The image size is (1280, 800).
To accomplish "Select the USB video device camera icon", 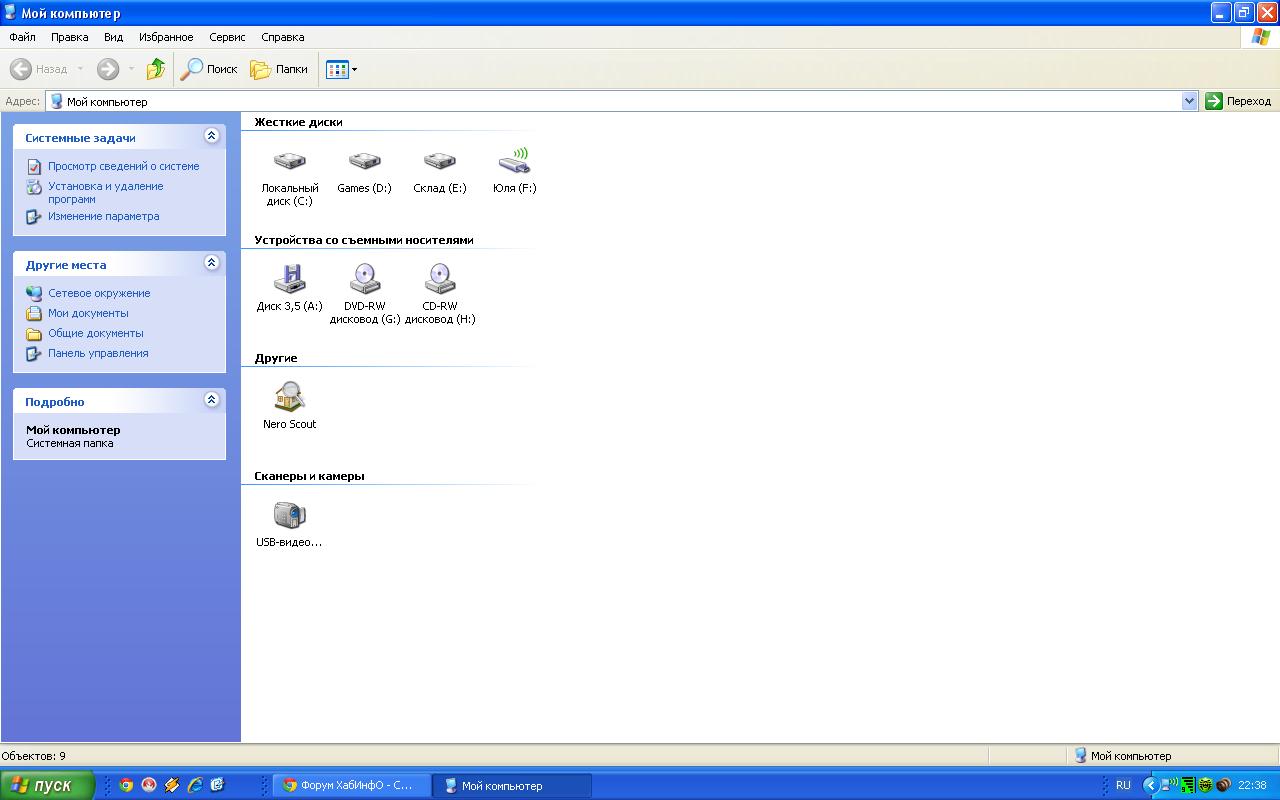I will [289, 515].
